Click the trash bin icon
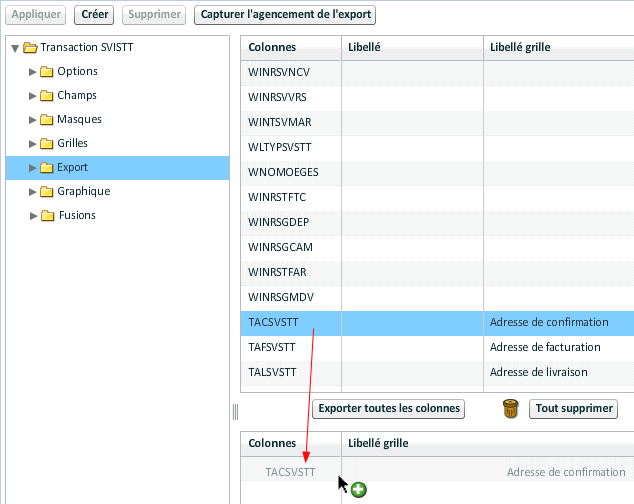This screenshot has width=634, height=504. 511,408
